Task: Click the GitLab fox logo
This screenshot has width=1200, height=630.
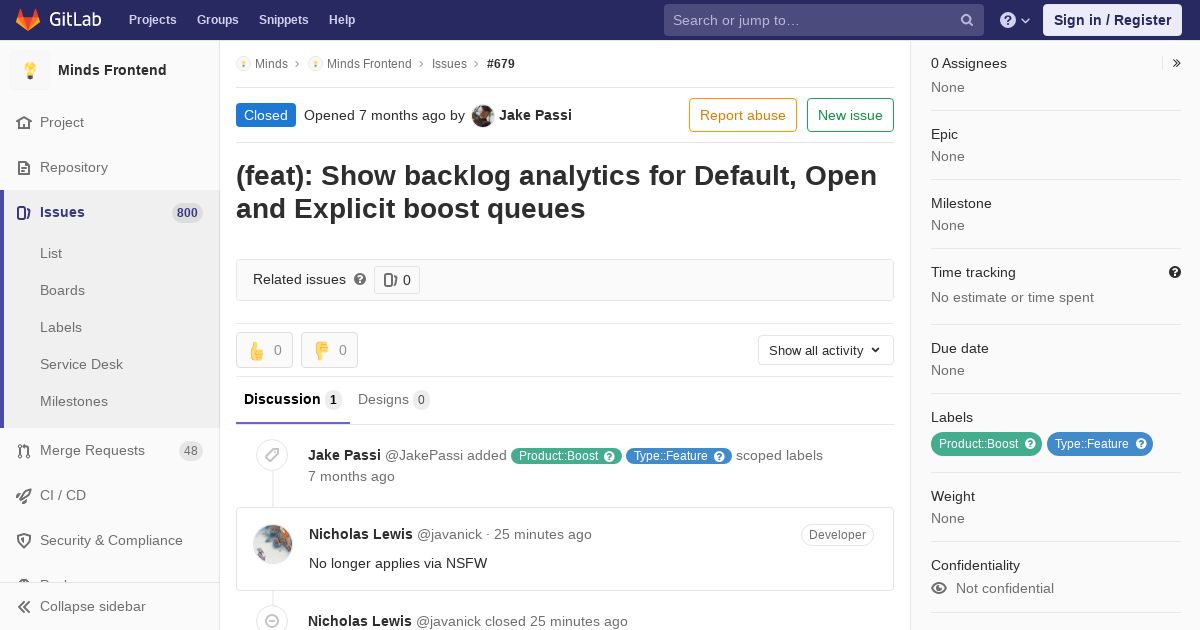Action: [x=28, y=20]
